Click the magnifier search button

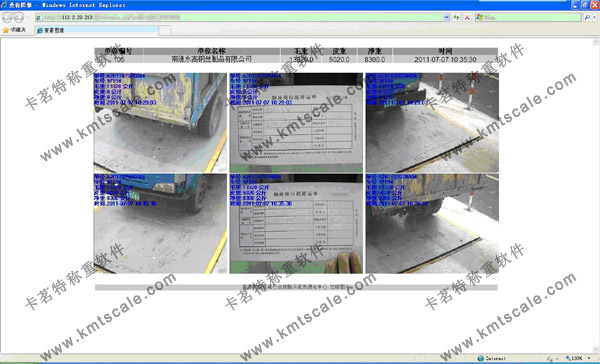click(587, 17)
